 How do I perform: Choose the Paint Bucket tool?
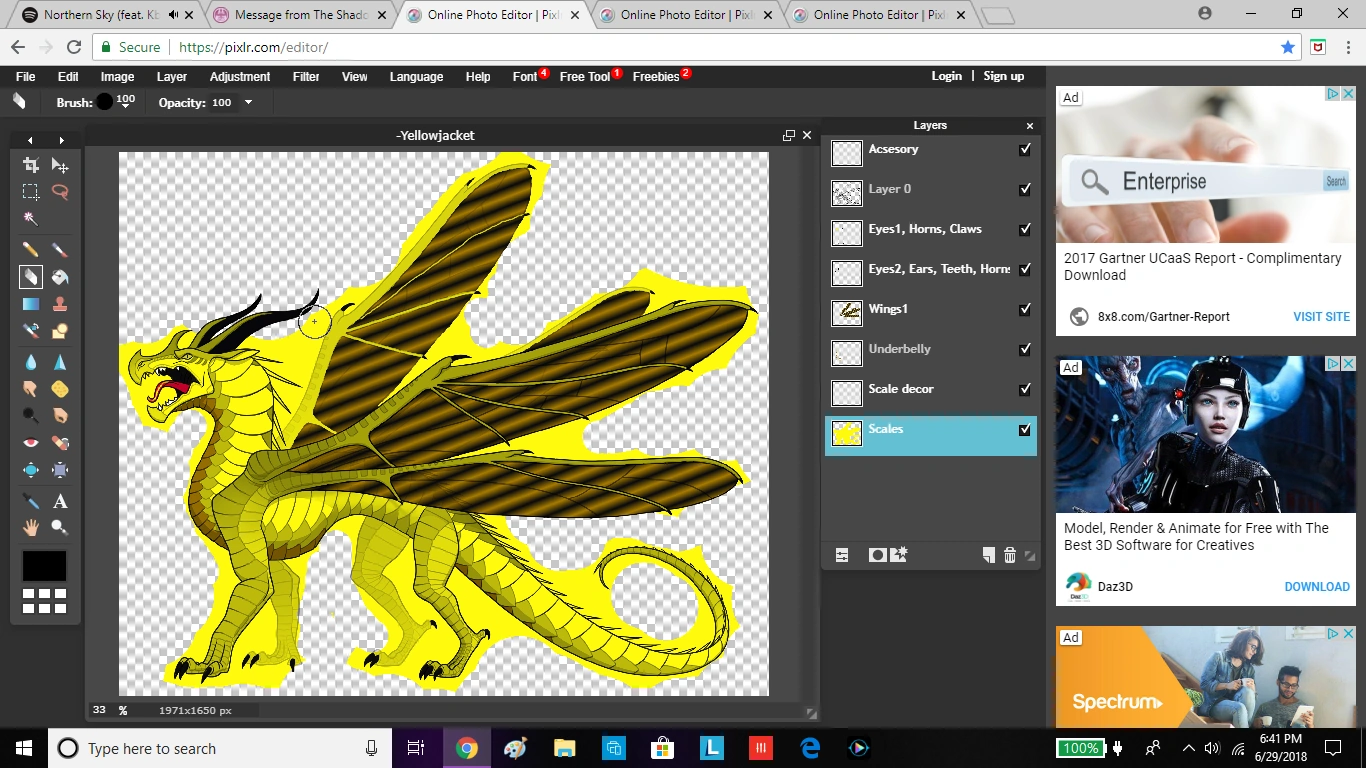click(60, 277)
